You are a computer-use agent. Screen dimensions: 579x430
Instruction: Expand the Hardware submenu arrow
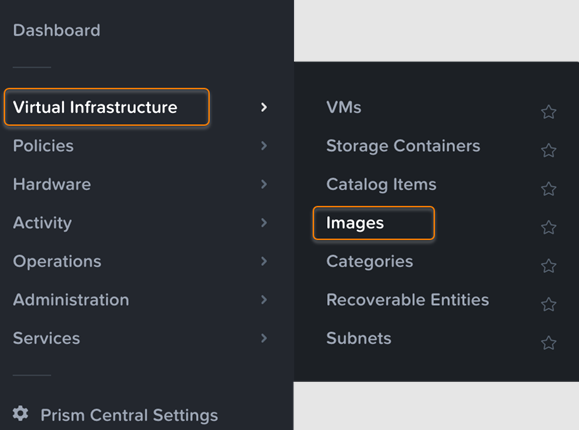[264, 184]
